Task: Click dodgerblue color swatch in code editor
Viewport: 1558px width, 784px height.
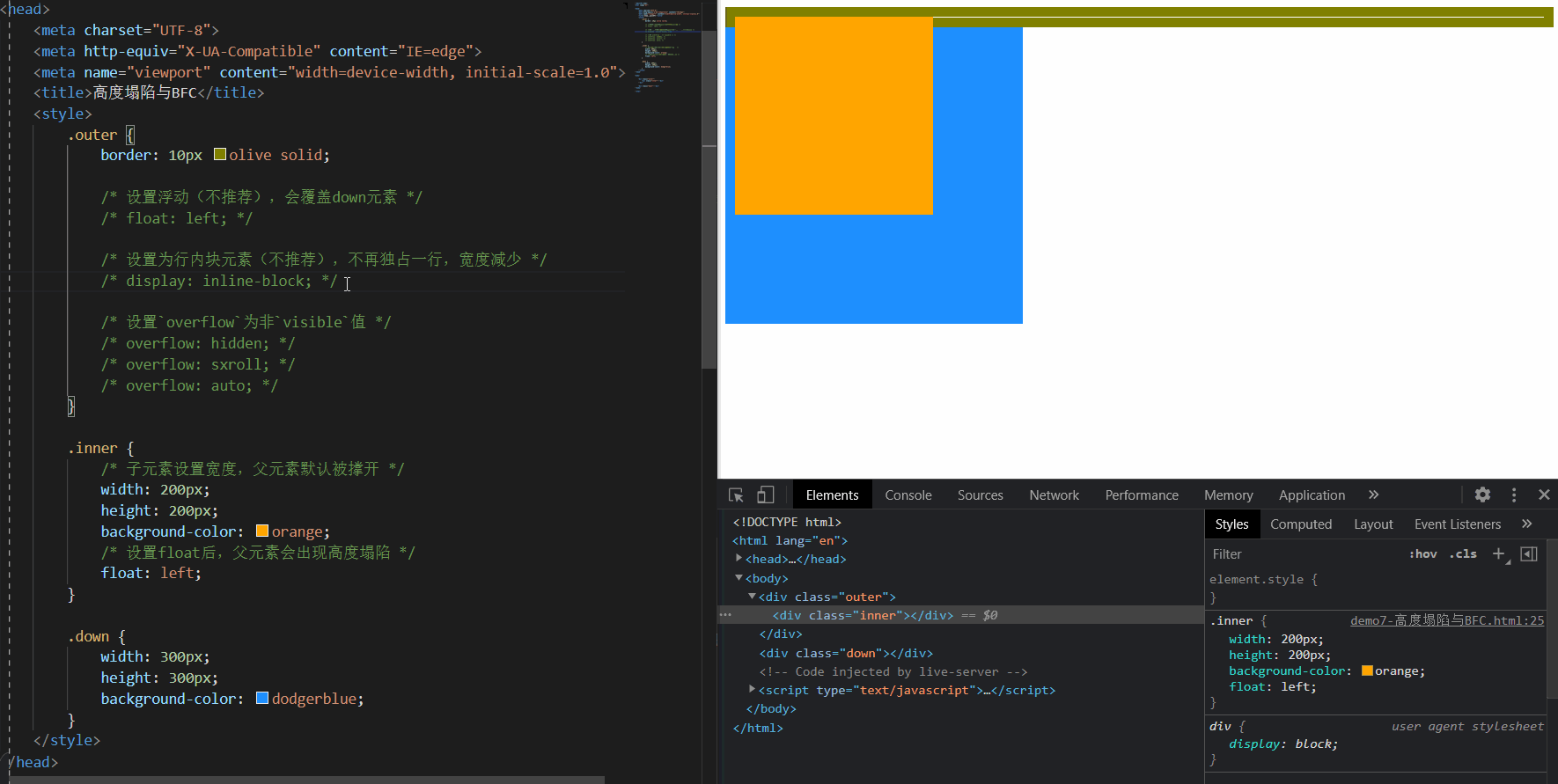Action: (261, 698)
